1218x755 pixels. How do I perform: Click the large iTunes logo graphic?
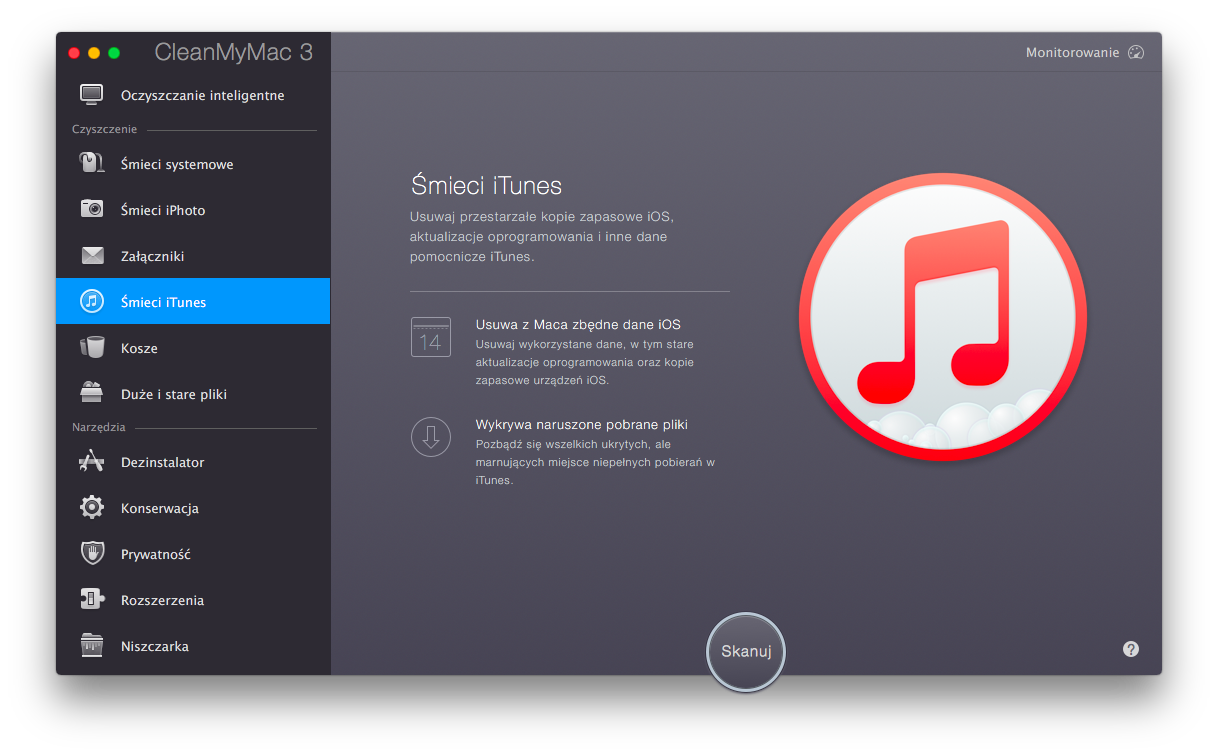coord(943,316)
